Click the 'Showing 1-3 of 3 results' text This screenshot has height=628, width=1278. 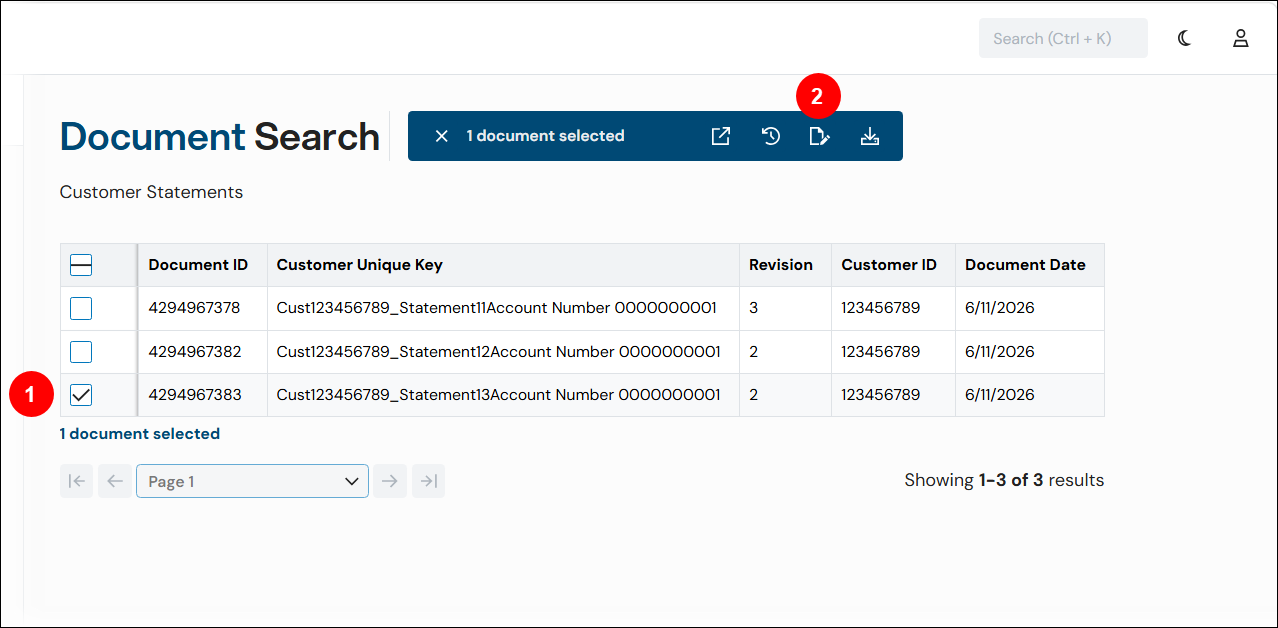click(1004, 480)
